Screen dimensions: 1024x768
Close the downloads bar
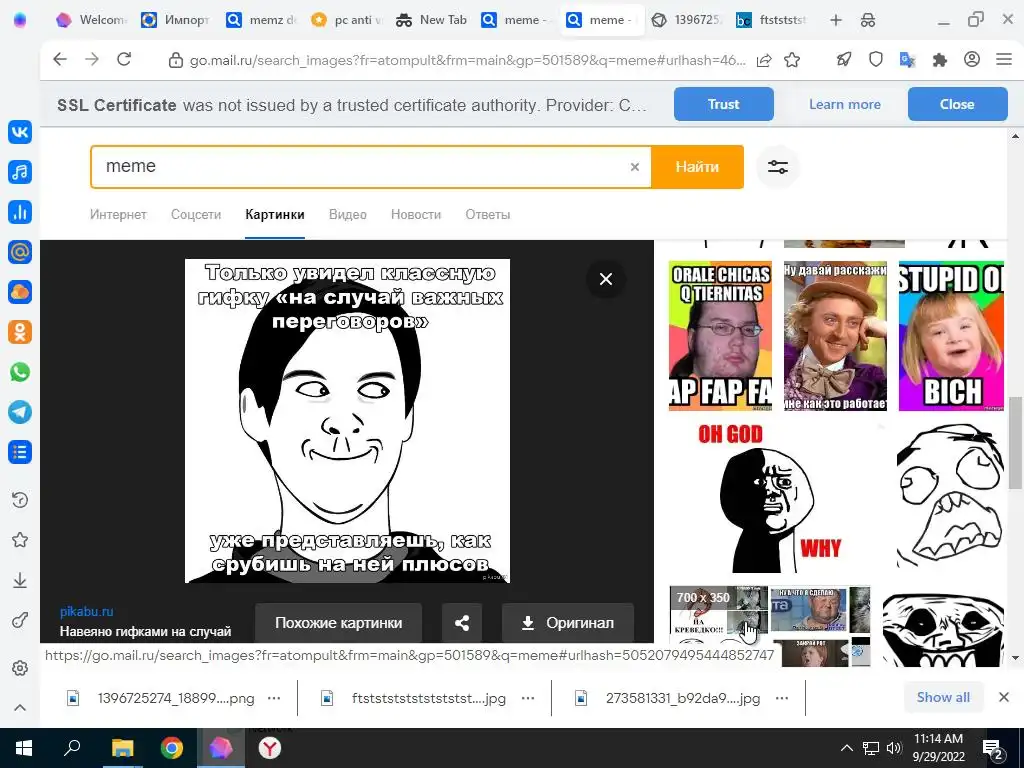click(x=1004, y=697)
